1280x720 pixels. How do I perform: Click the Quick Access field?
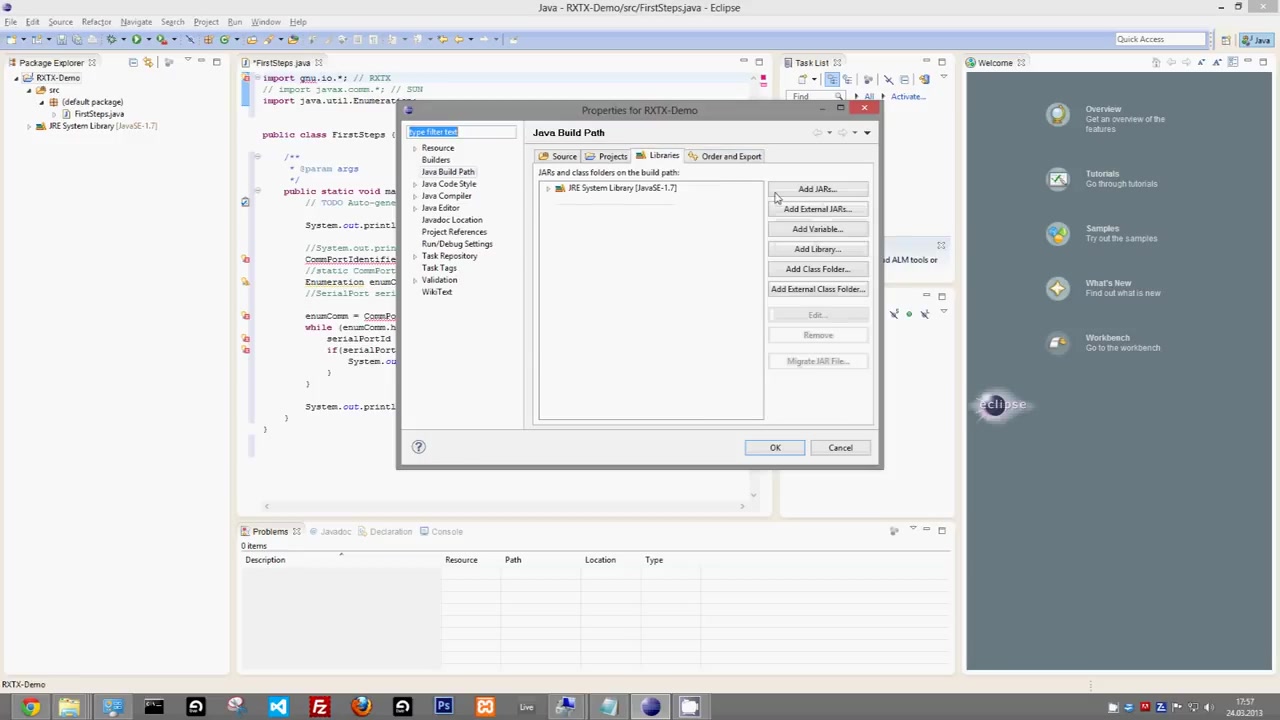[1160, 39]
